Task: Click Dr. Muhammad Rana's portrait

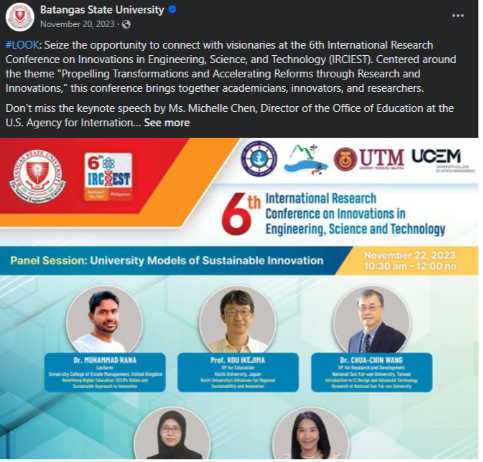Action: [x=105, y=320]
